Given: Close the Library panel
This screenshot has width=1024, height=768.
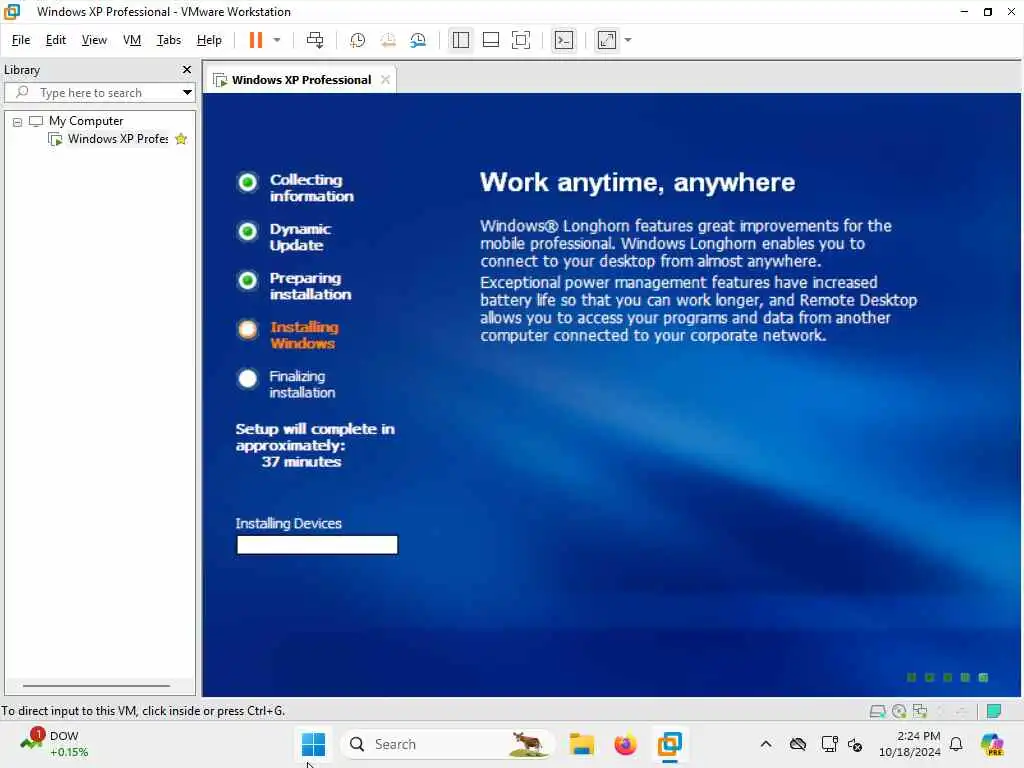Looking at the screenshot, I should coord(187,69).
